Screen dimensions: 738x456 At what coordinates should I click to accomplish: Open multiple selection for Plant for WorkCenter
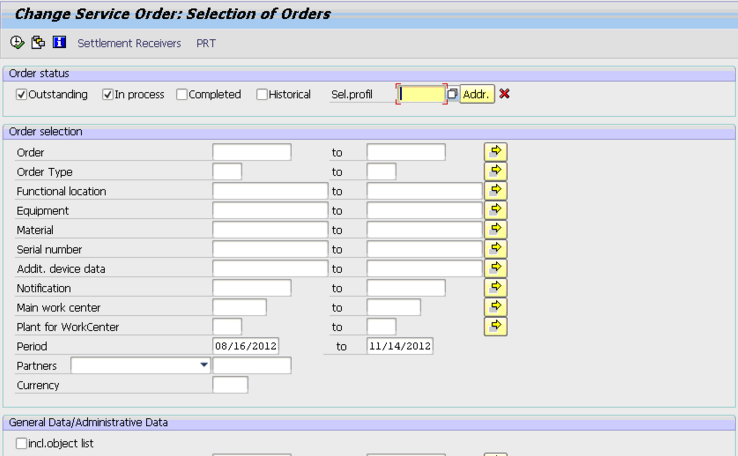(496, 326)
